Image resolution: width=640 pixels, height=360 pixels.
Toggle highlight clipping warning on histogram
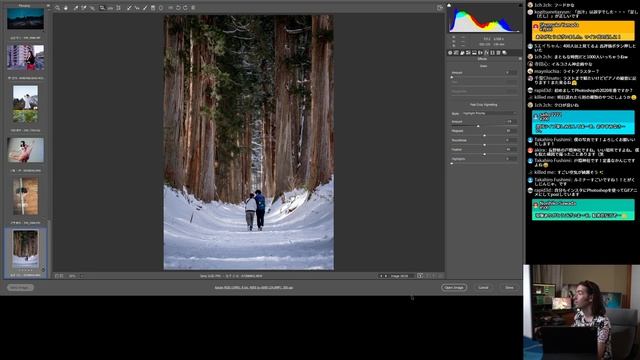coord(520,6)
